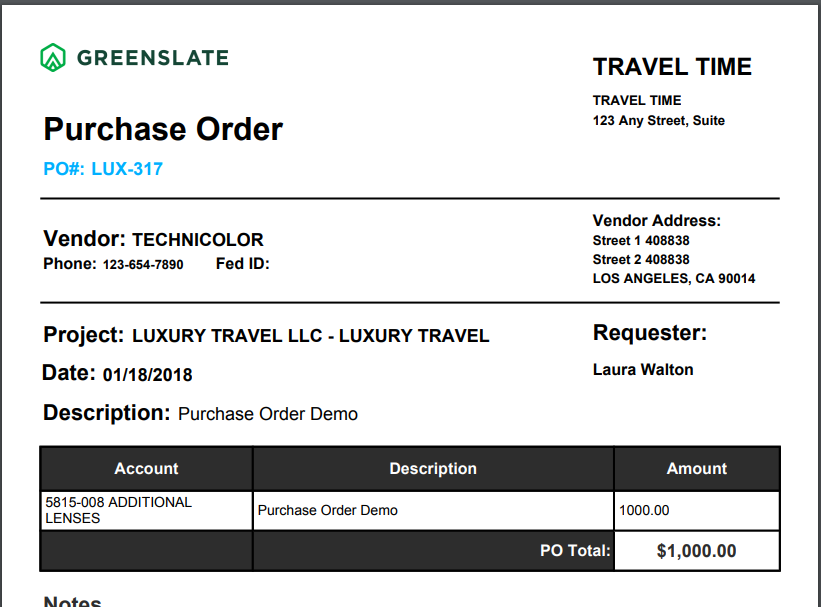Image resolution: width=821 pixels, height=607 pixels.
Task: Click the TRAVEL TIME company title
Action: click(672, 67)
